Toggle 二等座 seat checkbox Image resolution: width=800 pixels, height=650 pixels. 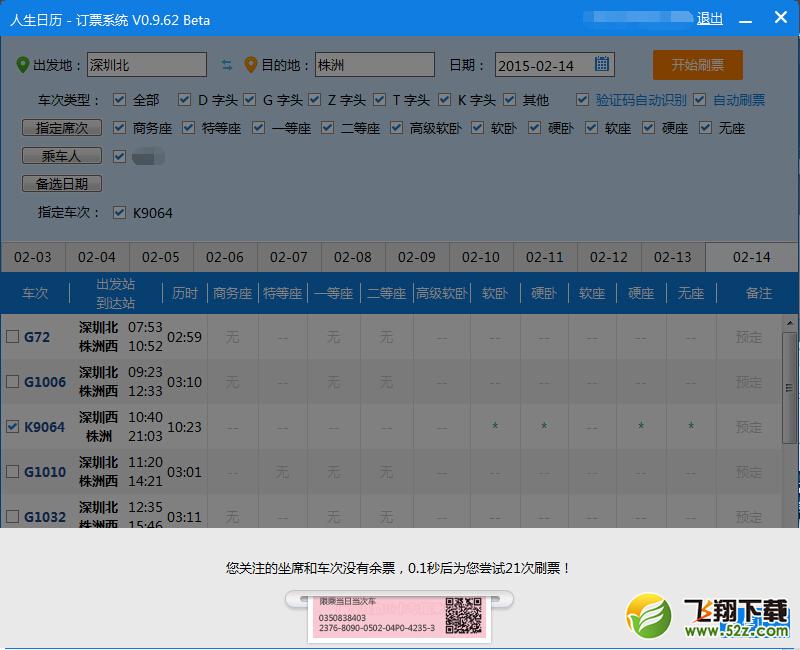pos(328,128)
